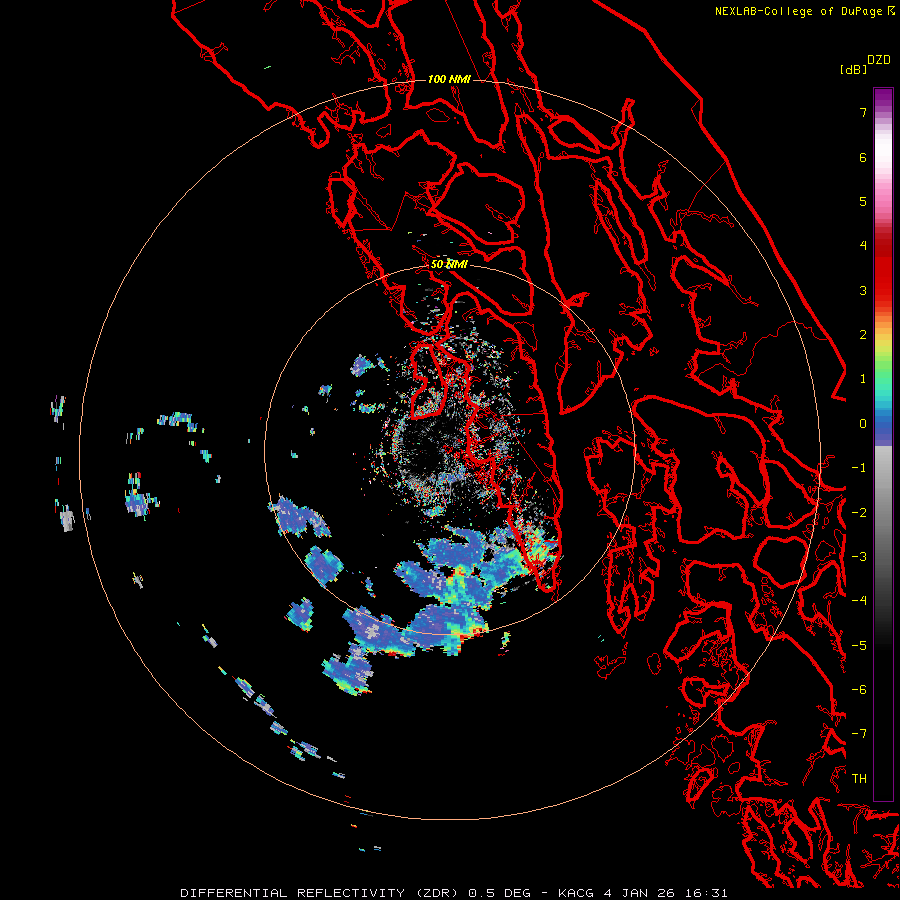Click the ZDR color scale bar
900x900 pixels.
click(883, 444)
